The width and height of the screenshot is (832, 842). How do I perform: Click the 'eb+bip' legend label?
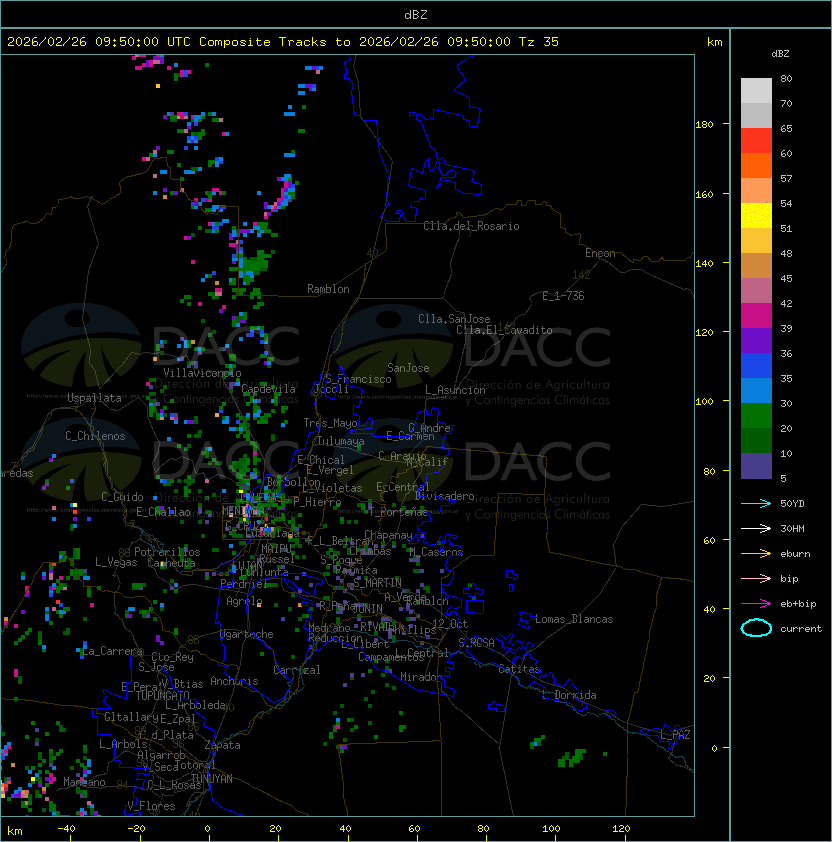798,604
